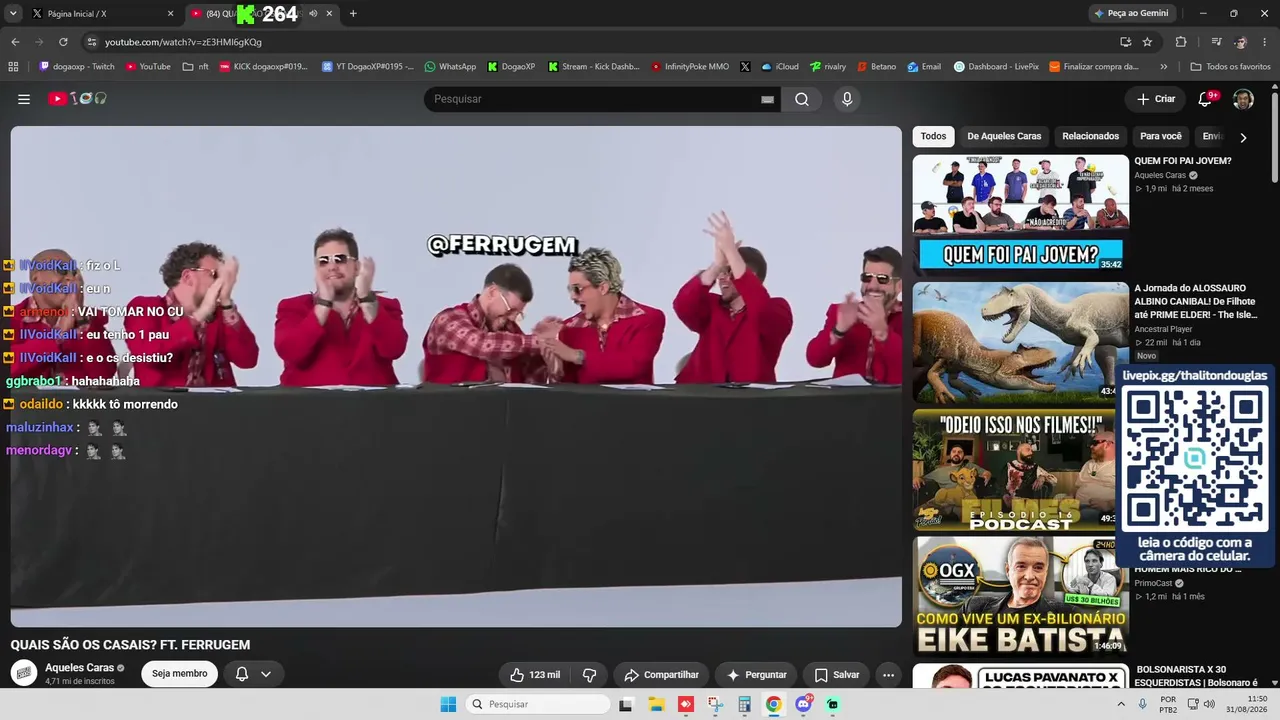Screen dimensions: 1280x720
Task: Click the YouTube search input field
Action: click(590, 99)
